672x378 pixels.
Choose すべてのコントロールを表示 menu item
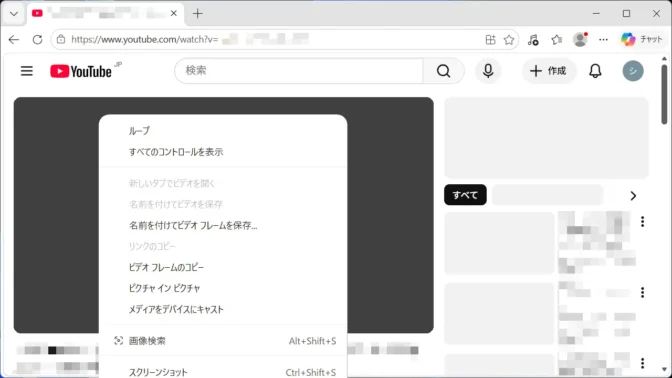coord(223,152)
